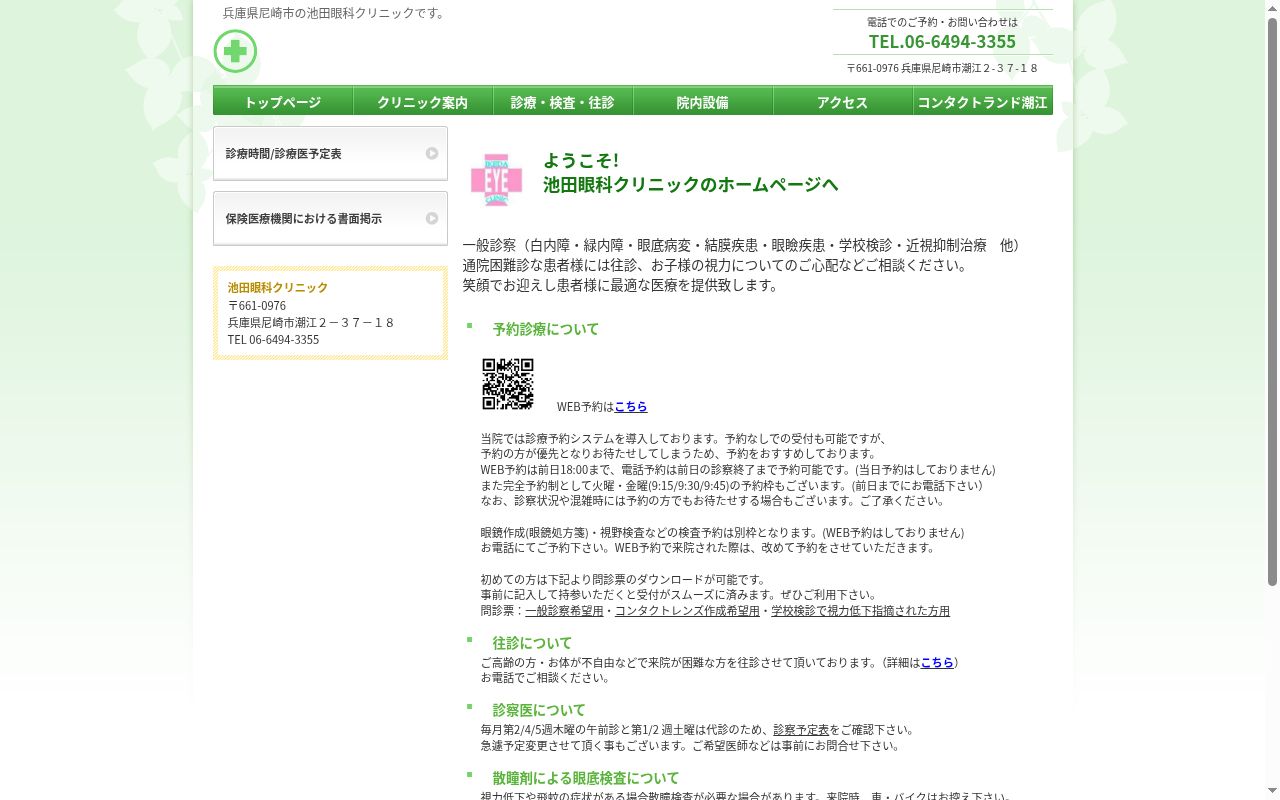Open the トップページ navigation tab
Screen dimensions: 1280x800
tap(283, 101)
